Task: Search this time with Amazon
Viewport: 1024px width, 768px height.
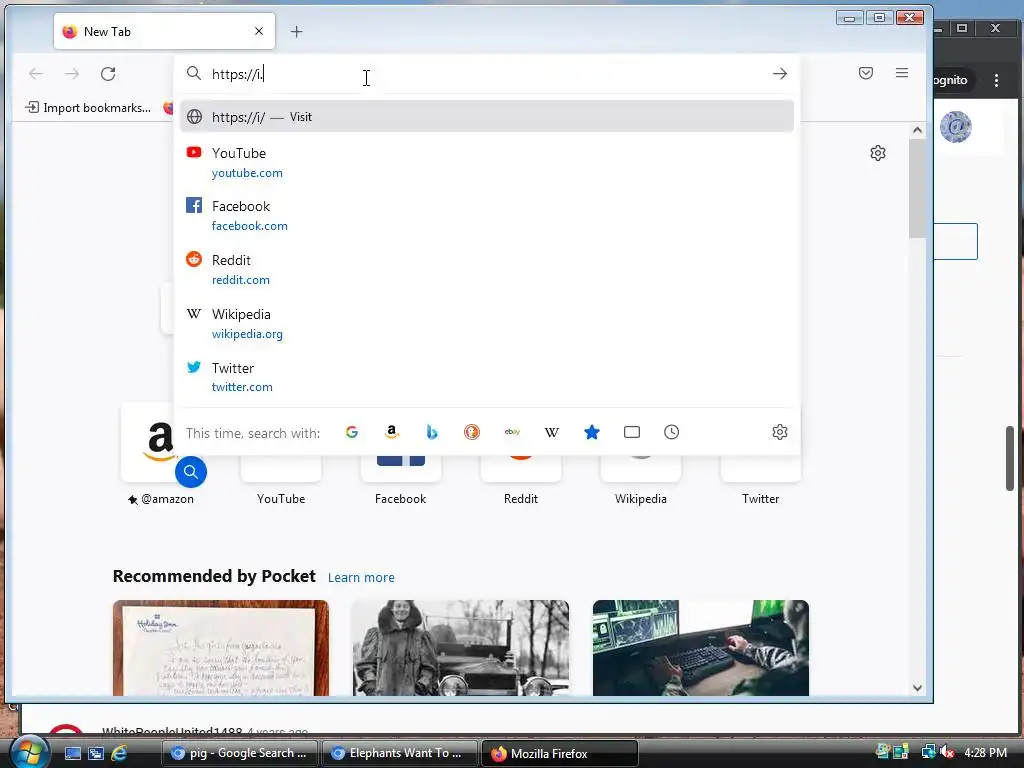Action: pos(392,432)
